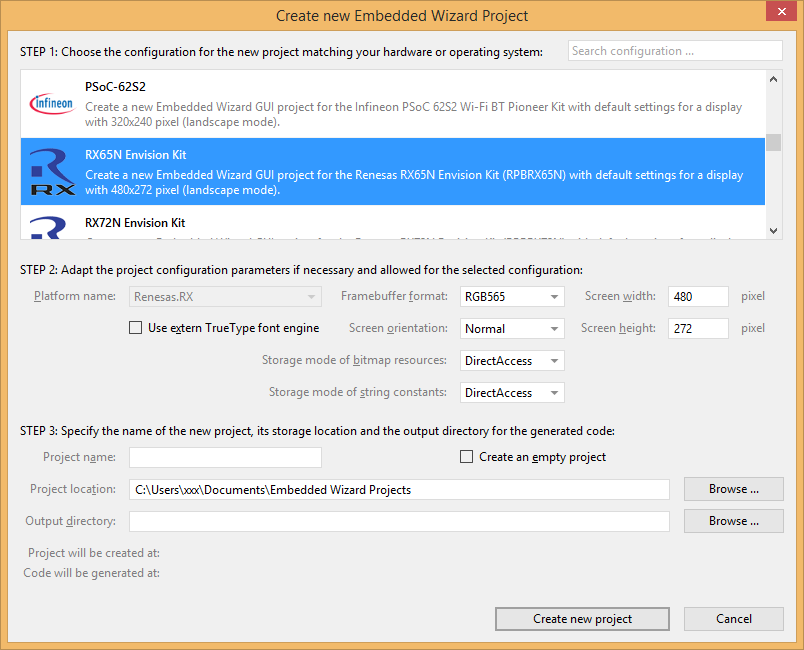The width and height of the screenshot is (804, 650).
Task: Select the PSoC-62S2 configuration entry
Action: (x=400, y=103)
